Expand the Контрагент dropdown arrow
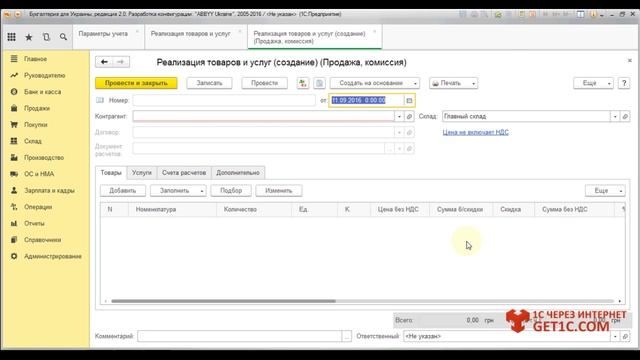Image resolution: width=640 pixels, height=360 pixels. click(399, 116)
